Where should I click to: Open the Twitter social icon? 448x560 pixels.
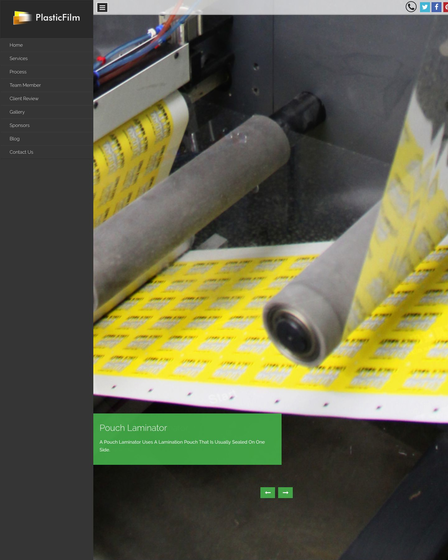pyautogui.click(x=424, y=7)
